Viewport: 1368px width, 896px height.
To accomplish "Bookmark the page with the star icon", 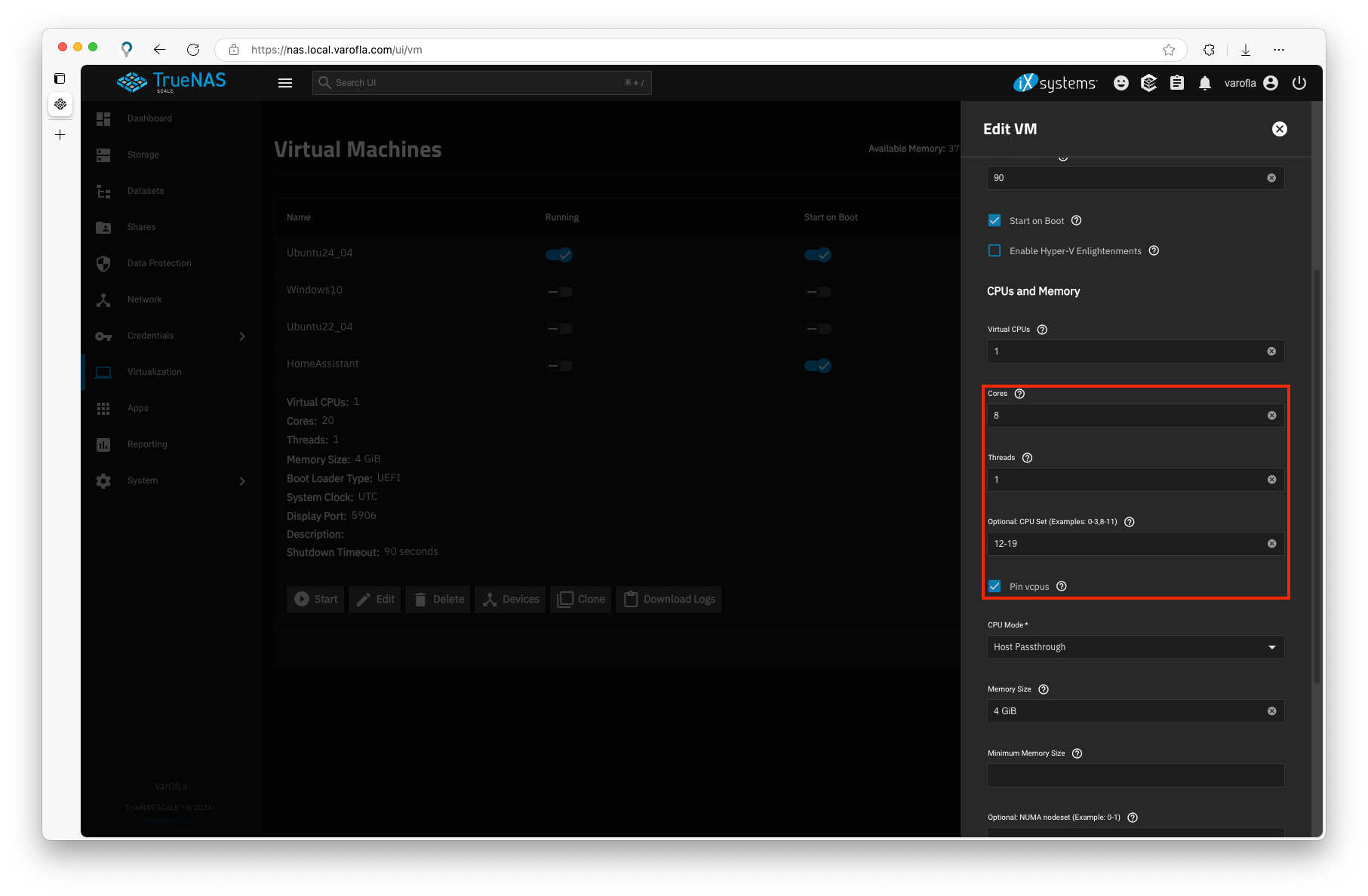I will point(1169,50).
